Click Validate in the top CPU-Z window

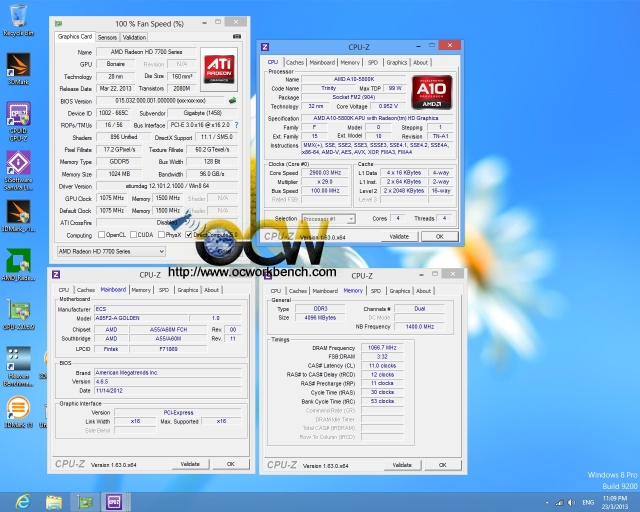(x=399, y=236)
